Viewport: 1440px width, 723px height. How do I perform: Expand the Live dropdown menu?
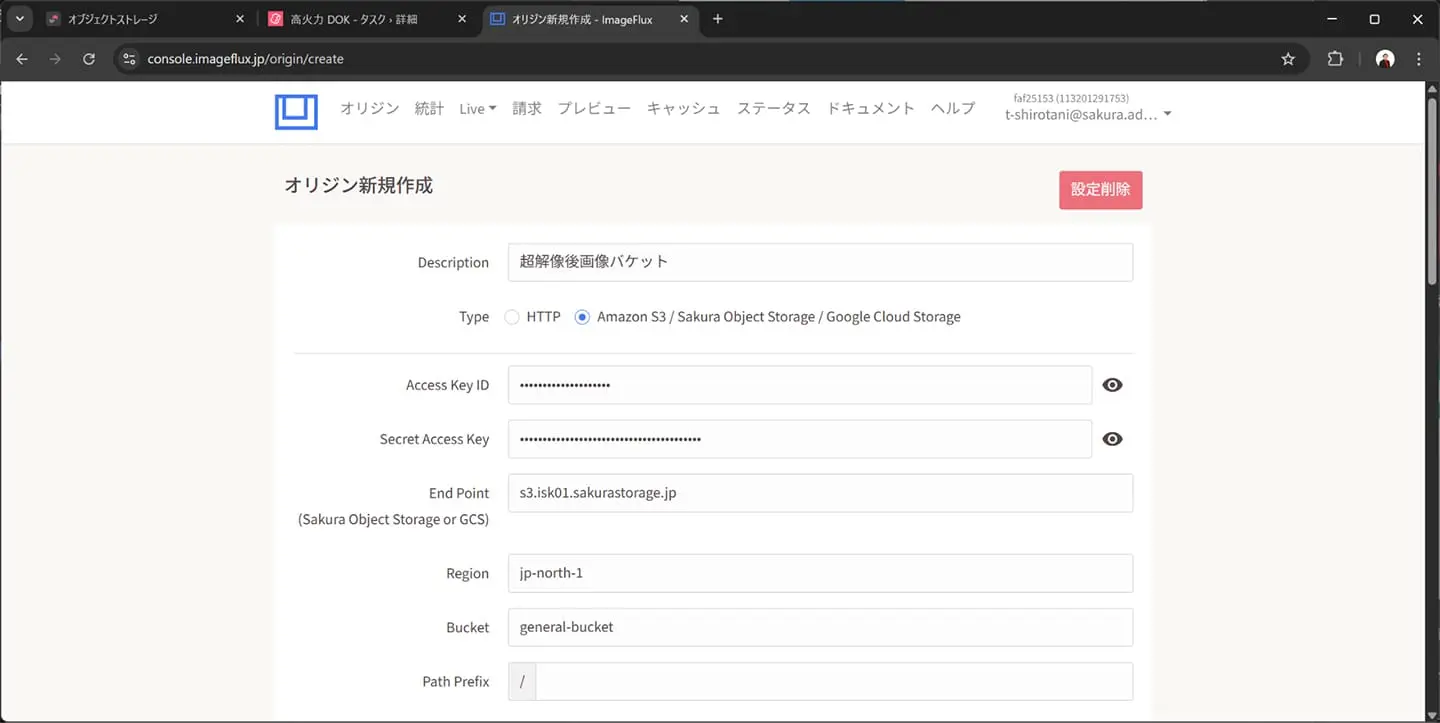pyautogui.click(x=477, y=109)
